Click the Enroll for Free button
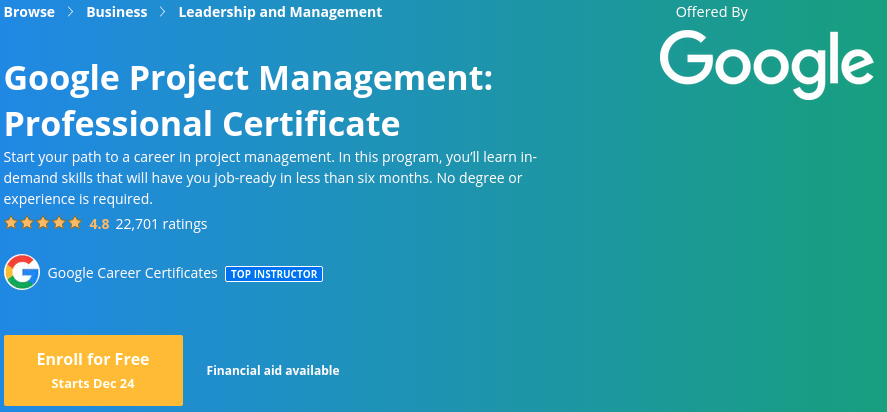The width and height of the screenshot is (887, 412). tap(93, 370)
